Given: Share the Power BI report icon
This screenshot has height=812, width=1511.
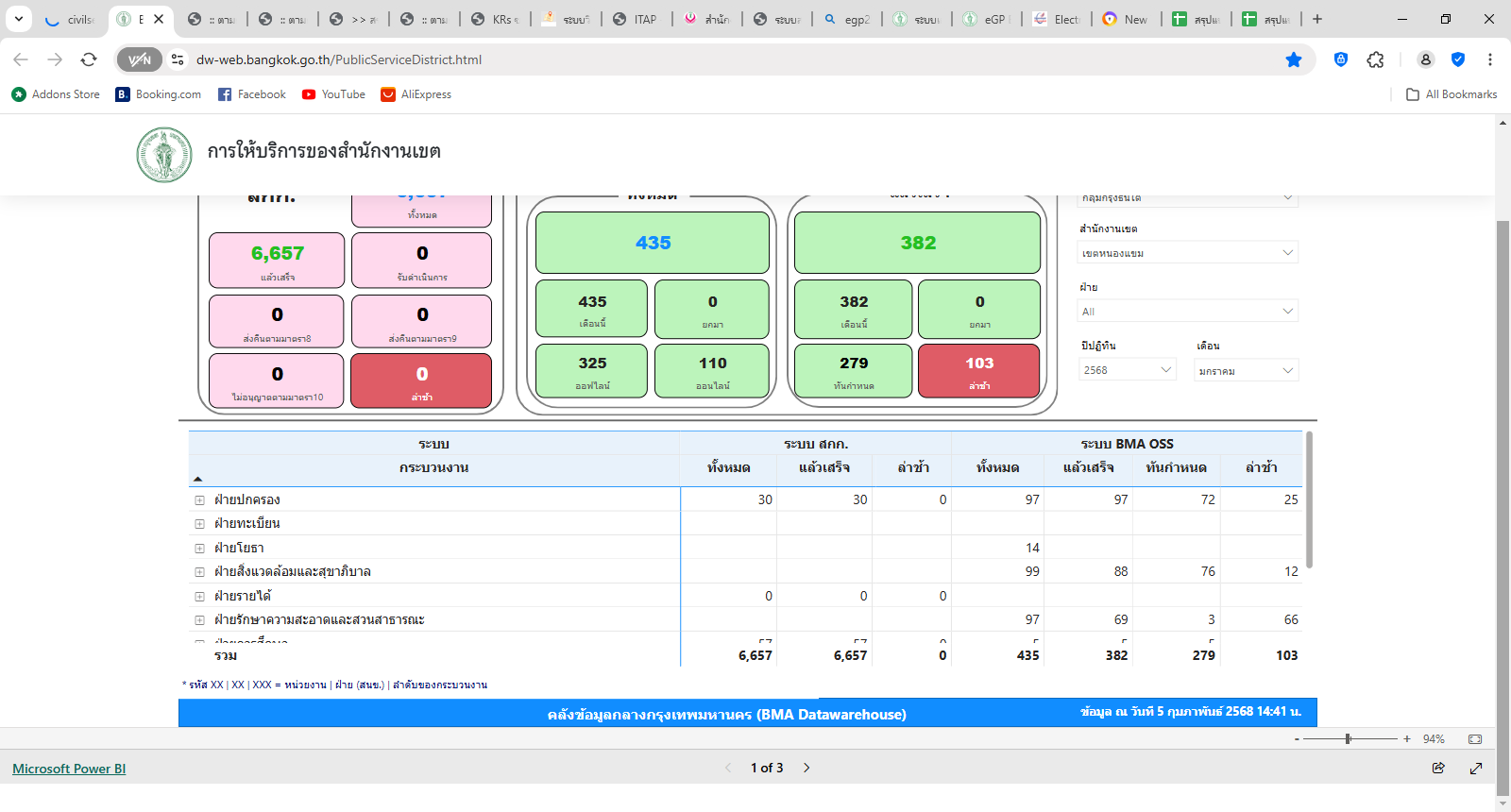Looking at the screenshot, I should coord(1438,768).
